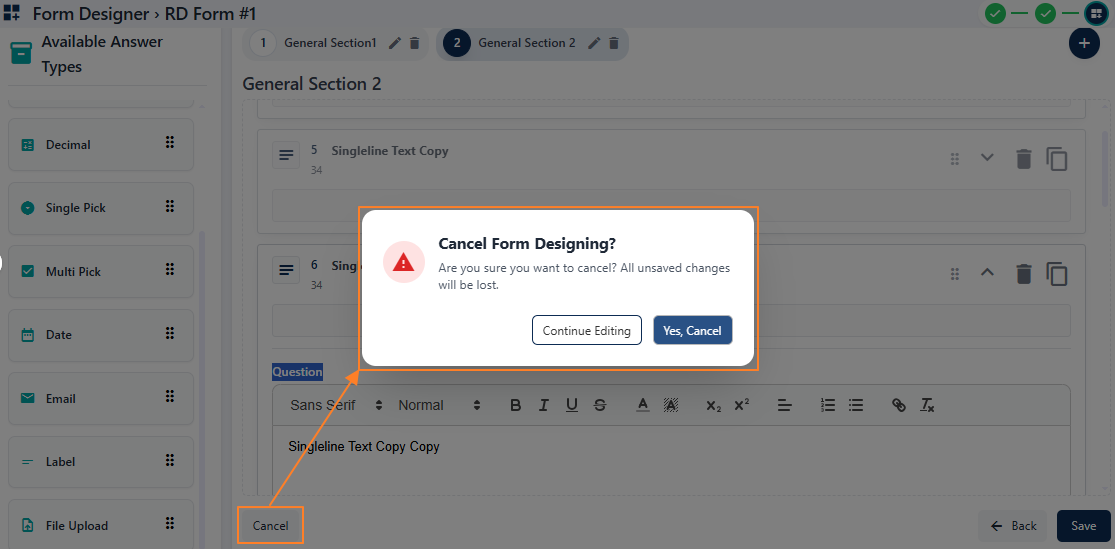
Task: Select the Label answer type
Action: 101,462
